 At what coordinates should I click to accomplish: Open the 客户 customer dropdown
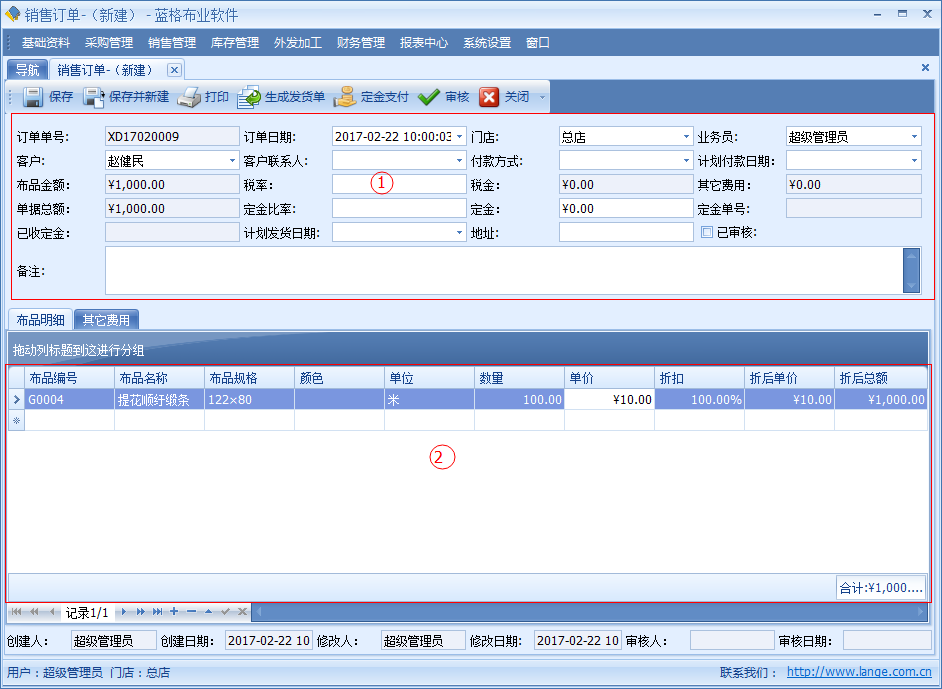coord(231,161)
